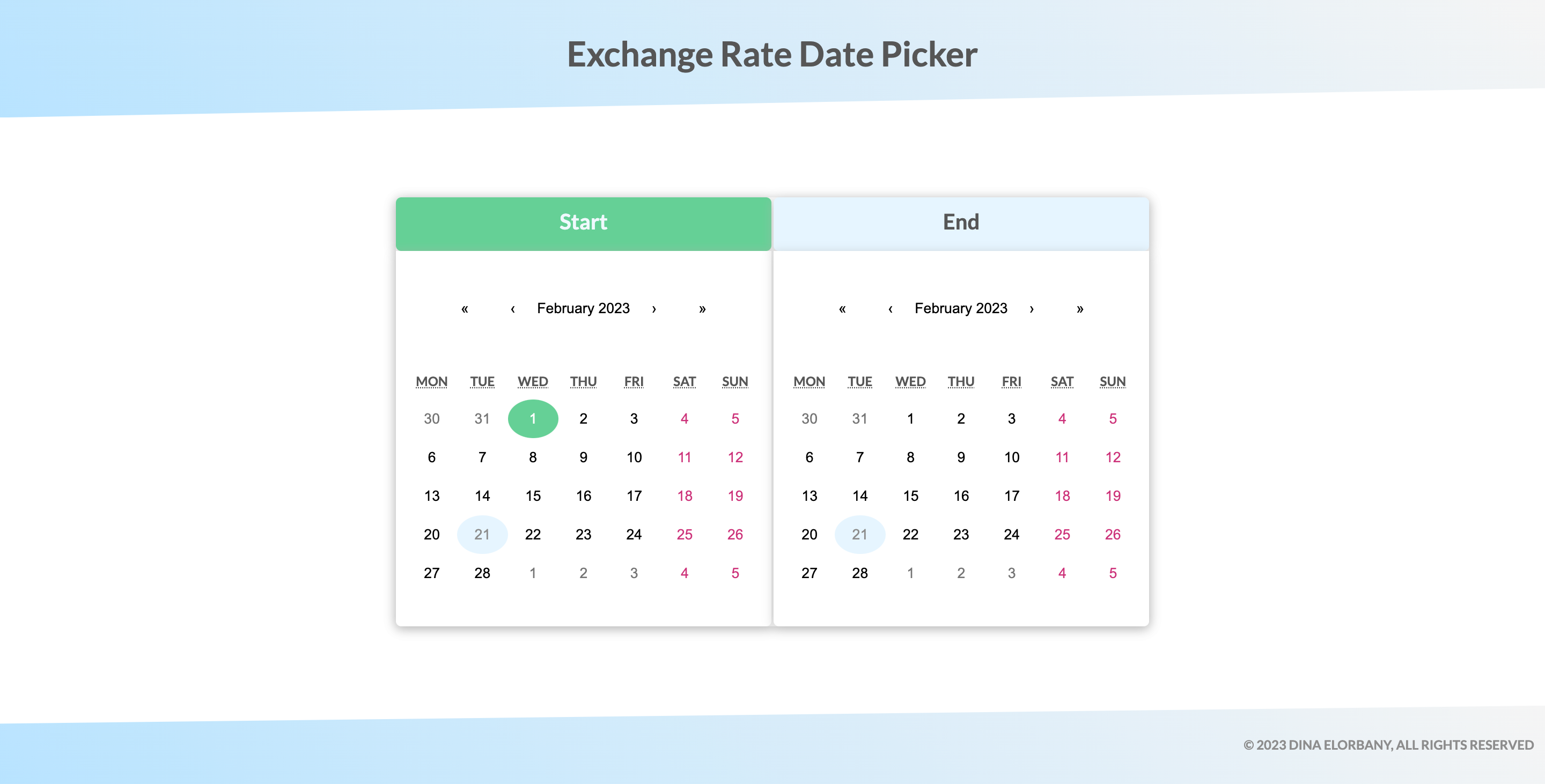Click the double-left arrow on Start calendar
The height and width of the screenshot is (784, 1545).
465,308
